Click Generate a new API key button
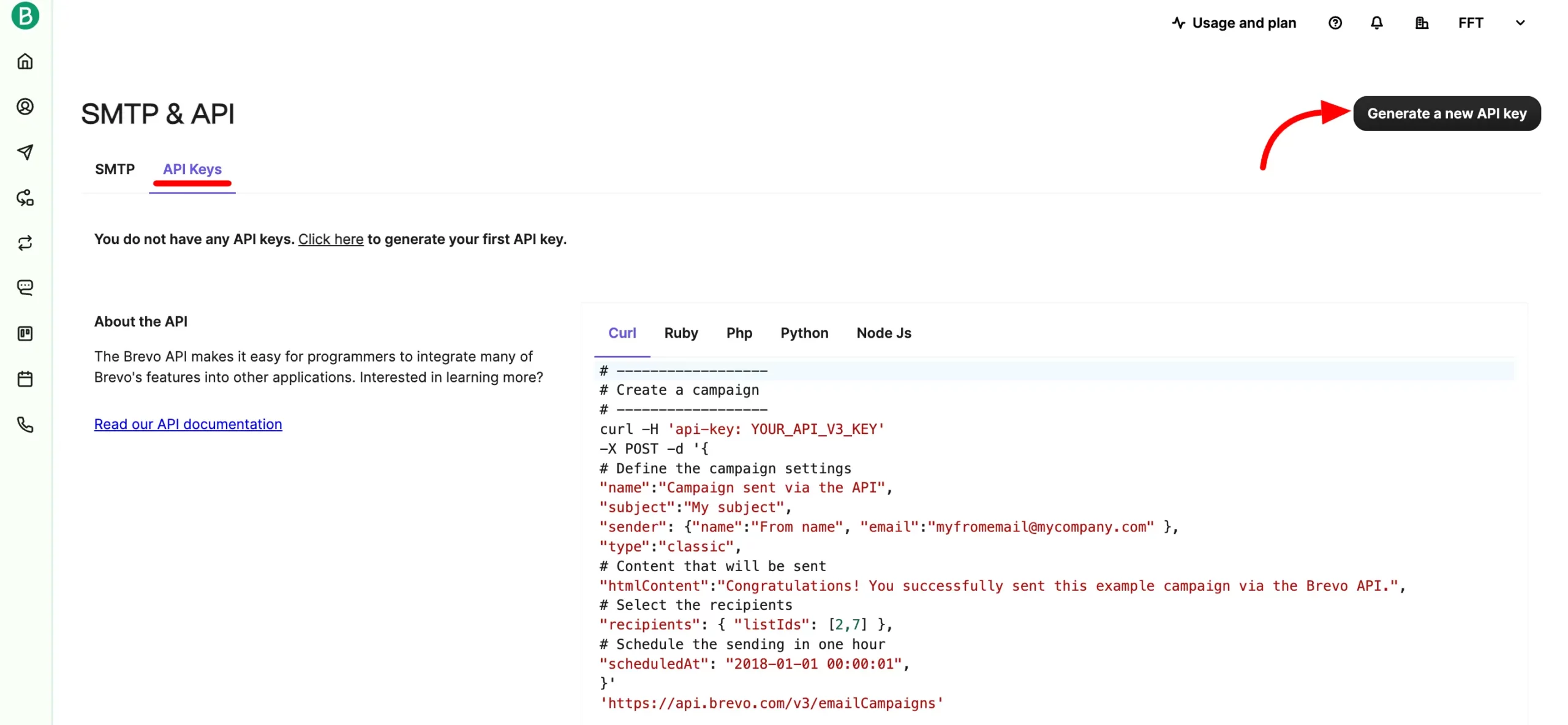The image size is (1568, 725). 1446,113
